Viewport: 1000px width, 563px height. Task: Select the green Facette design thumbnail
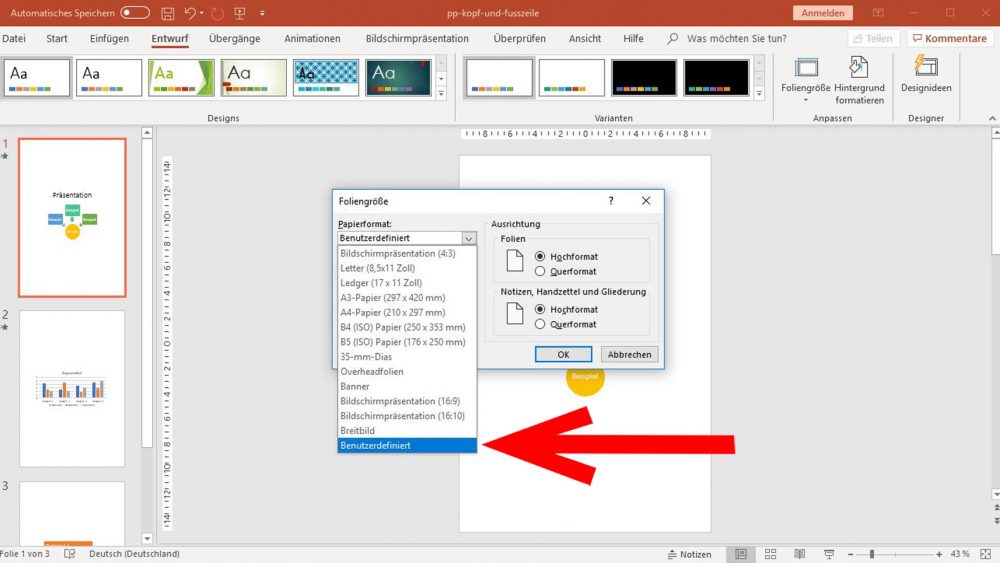point(181,78)
